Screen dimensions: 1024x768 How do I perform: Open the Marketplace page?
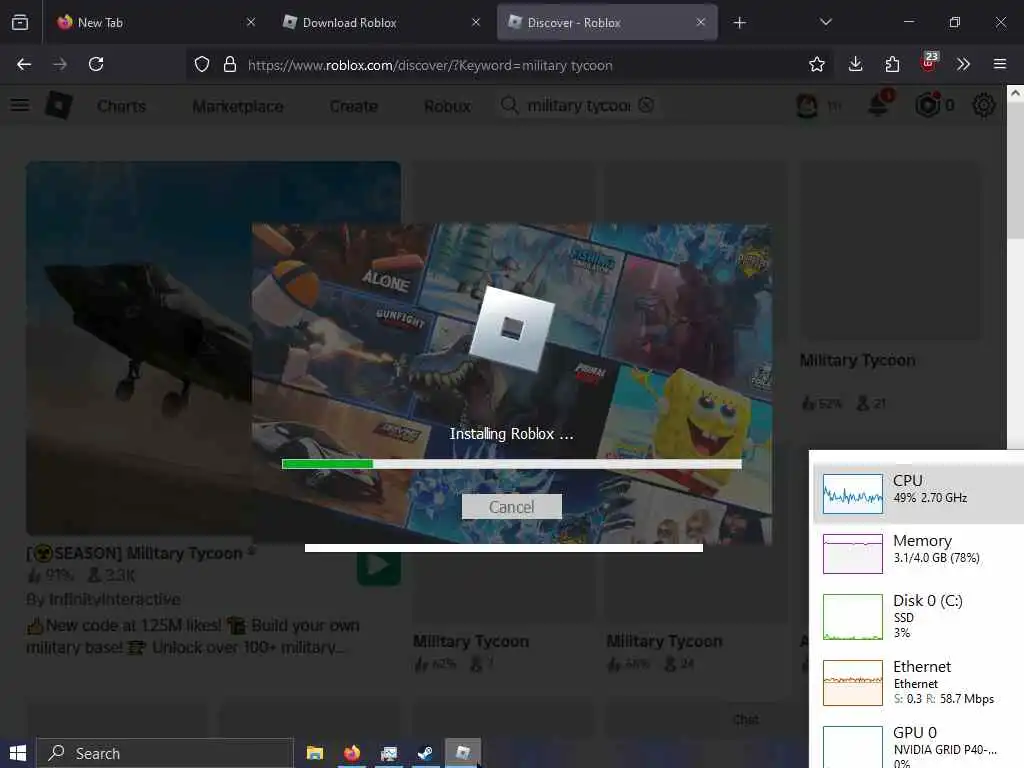pos(238,106)
